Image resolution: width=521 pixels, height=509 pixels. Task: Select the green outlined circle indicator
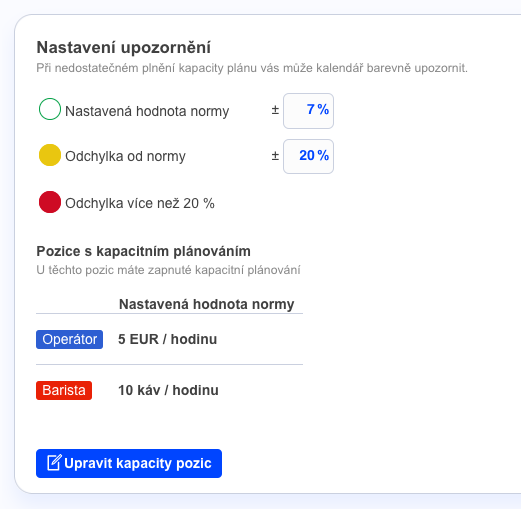(x=50, y=109)
